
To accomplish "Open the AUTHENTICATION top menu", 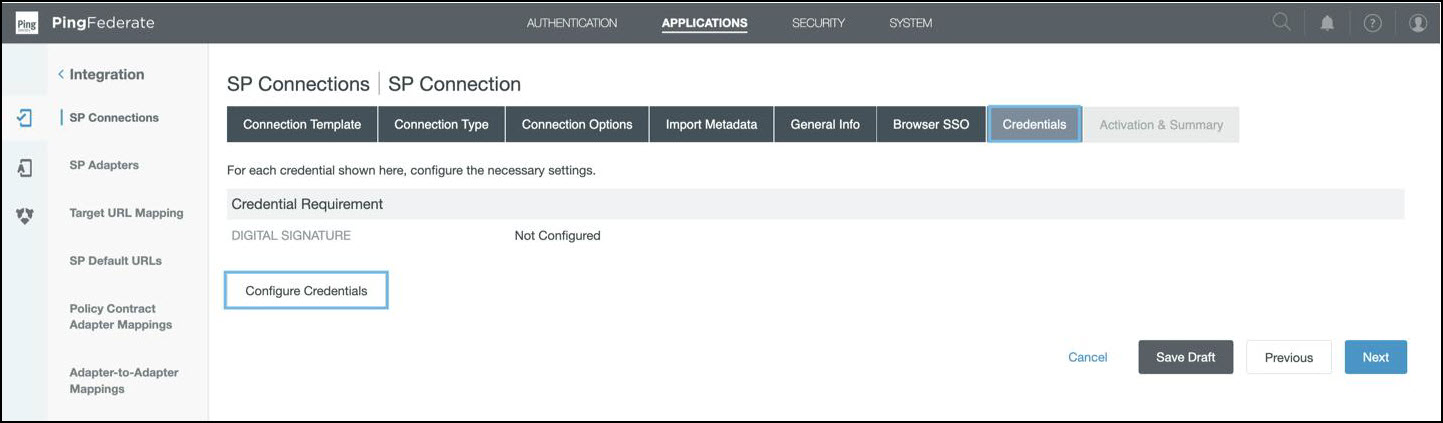I will [x=571, y=23].
